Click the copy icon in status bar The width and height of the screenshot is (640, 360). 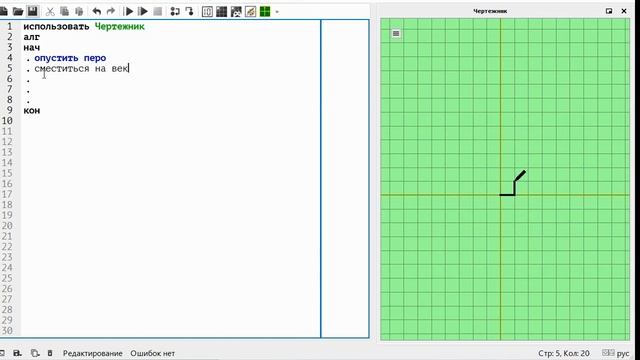click(35, 353)
